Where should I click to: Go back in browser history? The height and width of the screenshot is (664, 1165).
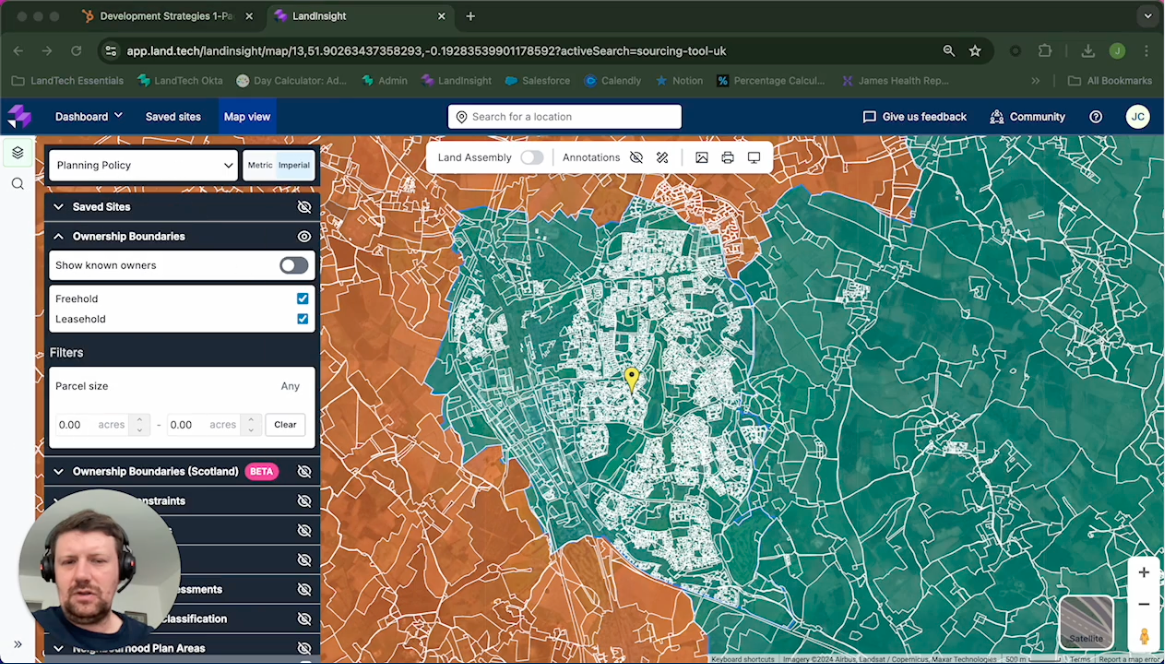click(19, 51)
